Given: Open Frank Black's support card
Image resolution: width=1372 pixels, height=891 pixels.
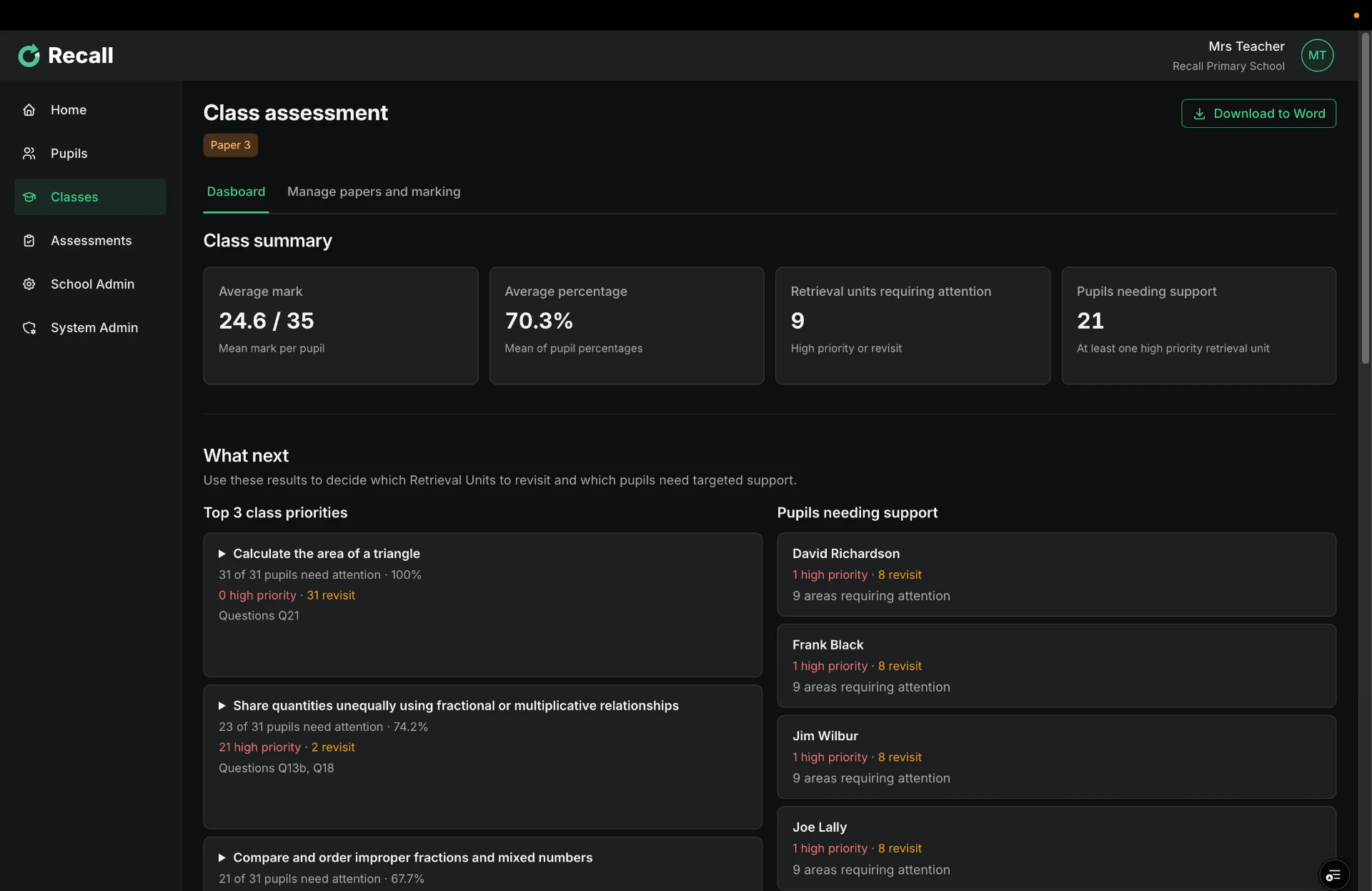Looking at the screenshot, I should tap(1056, 666).
